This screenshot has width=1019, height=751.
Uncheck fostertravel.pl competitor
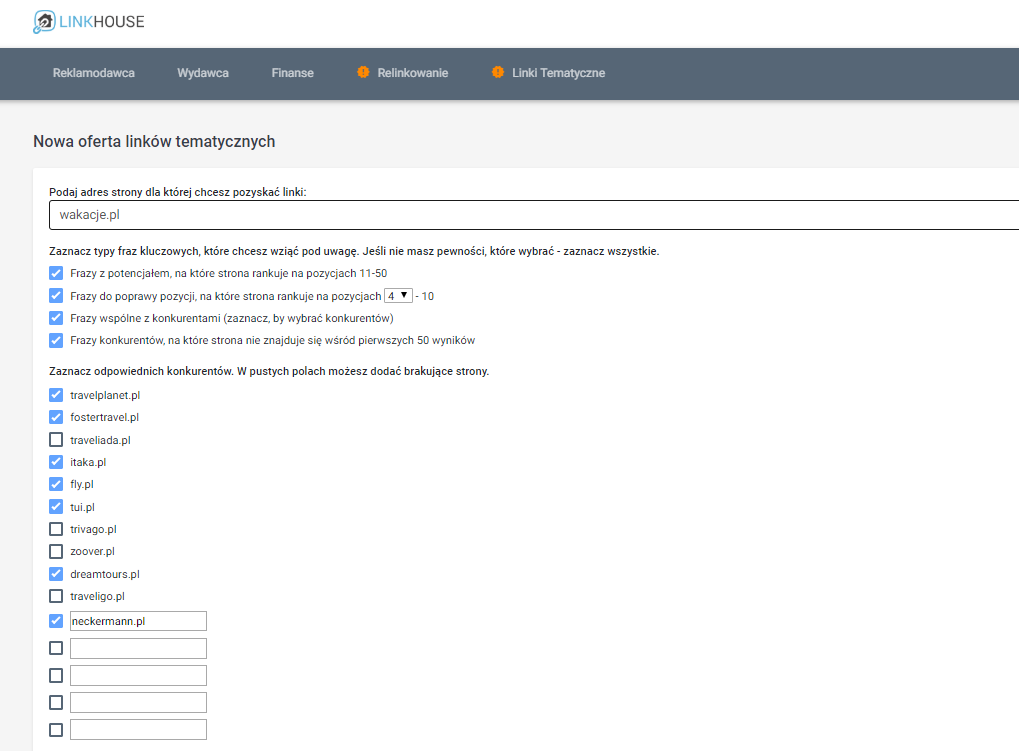click(56, 417)
